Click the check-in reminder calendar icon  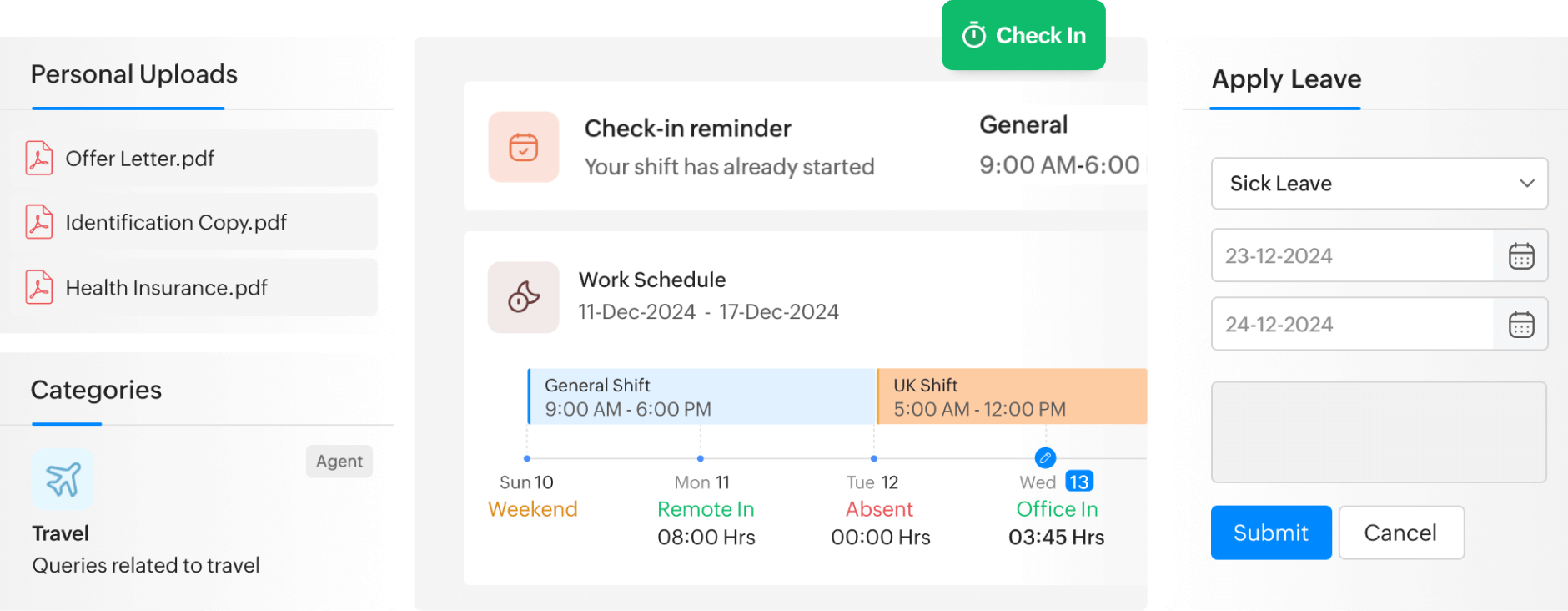pyautogui.click(x=523, y=147)
